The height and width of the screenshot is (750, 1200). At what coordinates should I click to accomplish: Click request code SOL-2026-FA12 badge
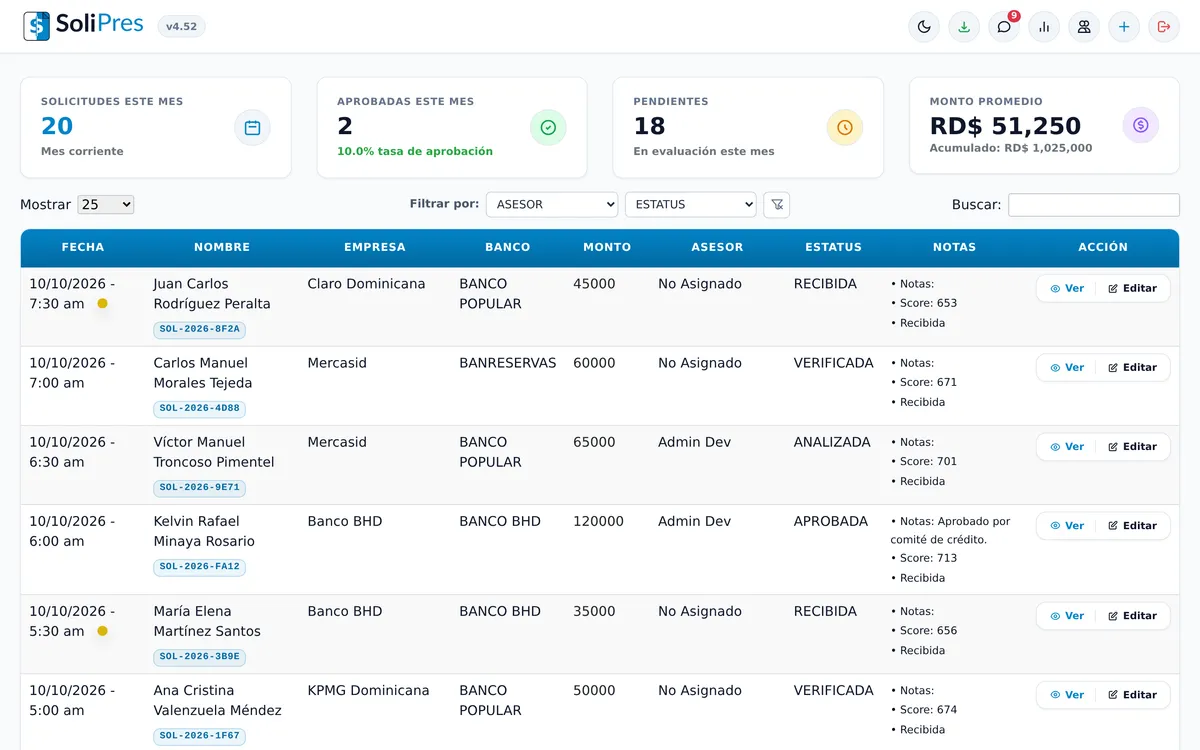[x=200, y=566]
